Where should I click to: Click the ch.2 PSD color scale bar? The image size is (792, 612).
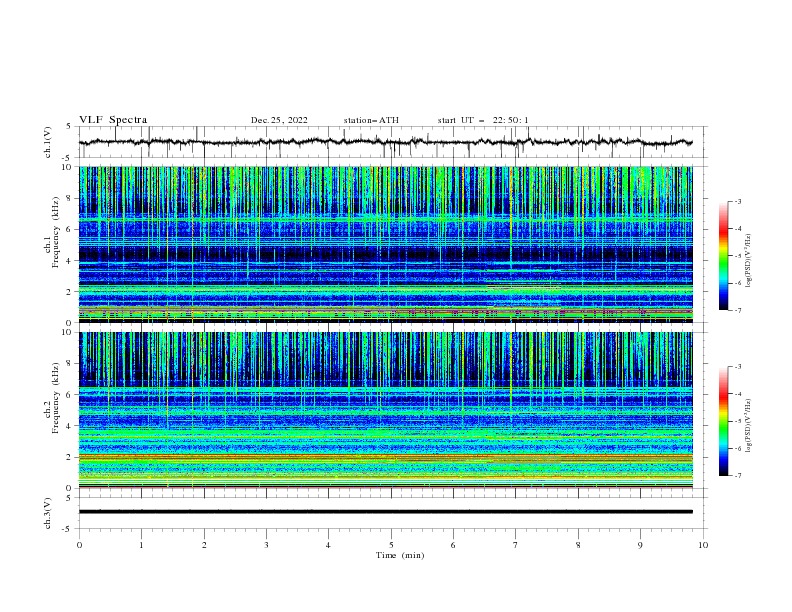[x=723, y=421]
